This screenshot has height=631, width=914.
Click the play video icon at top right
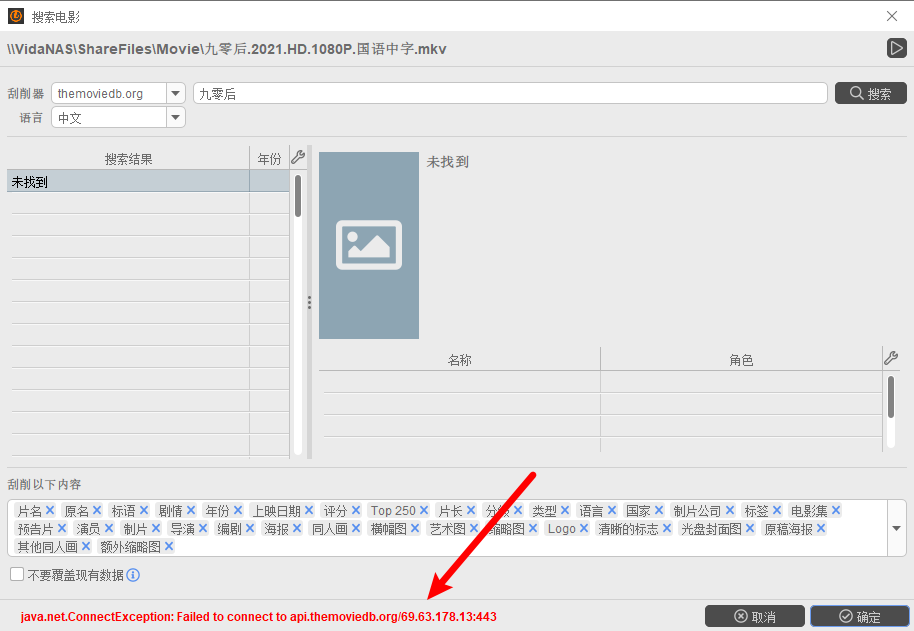(x=896, y=48)
